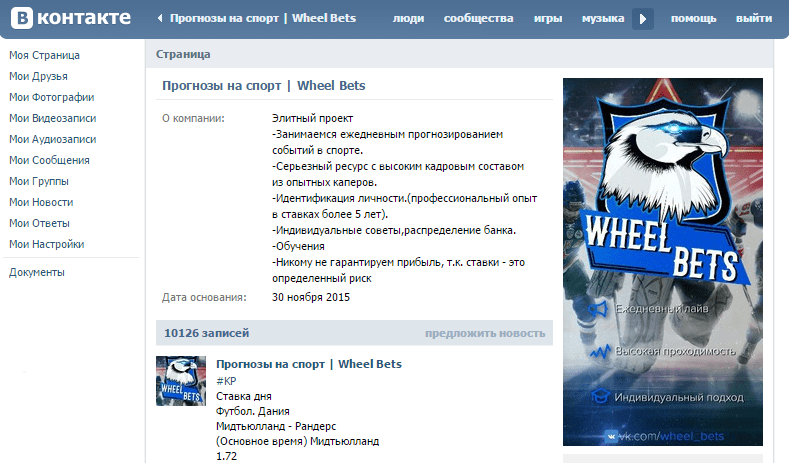Click the date 30 ноября 2015
The image size is (789, 463).
click(311, 297)
